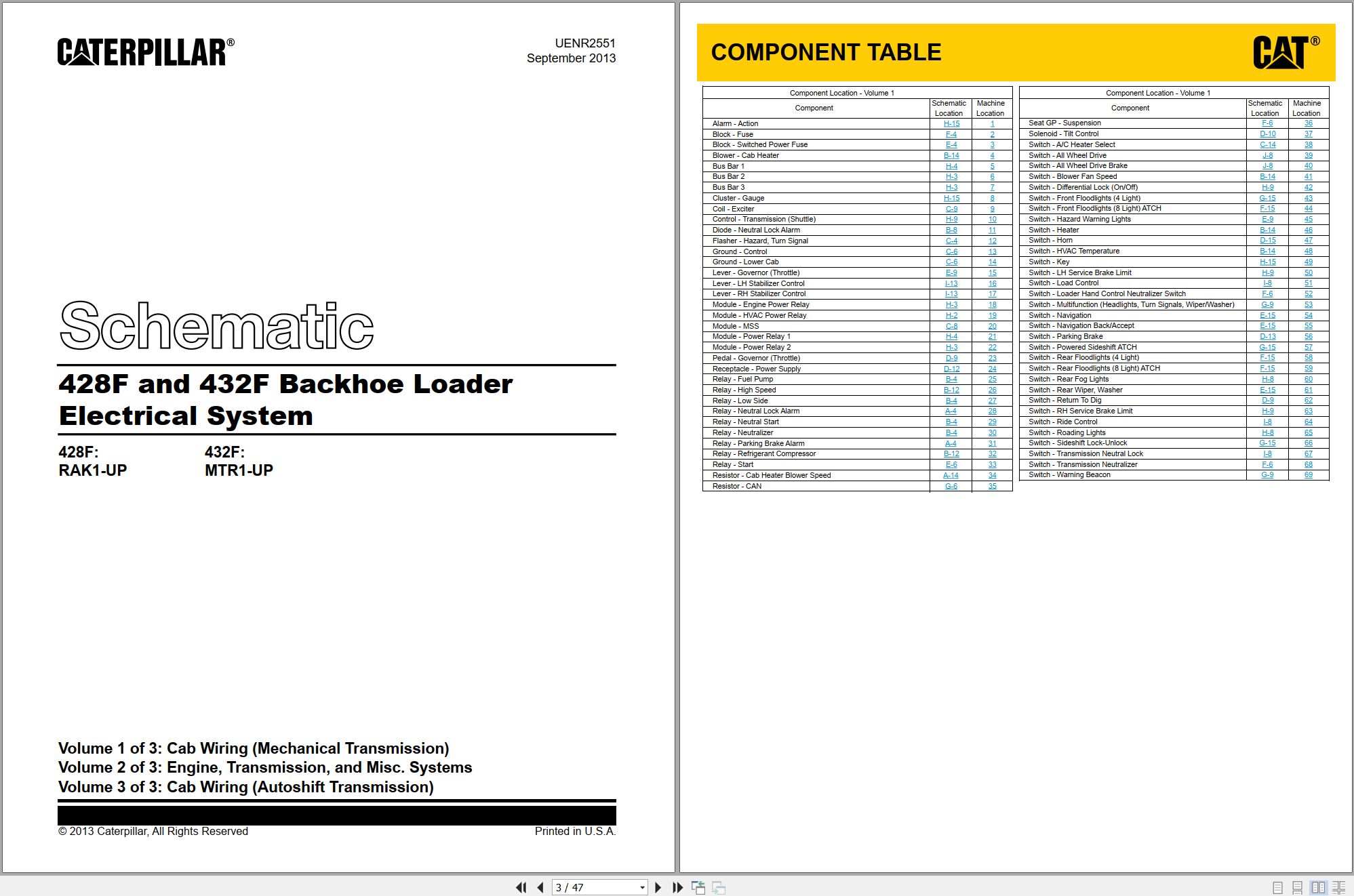Go to the first page
Viewport: 1354px width, 896px height.
click(x=521, y=887)
